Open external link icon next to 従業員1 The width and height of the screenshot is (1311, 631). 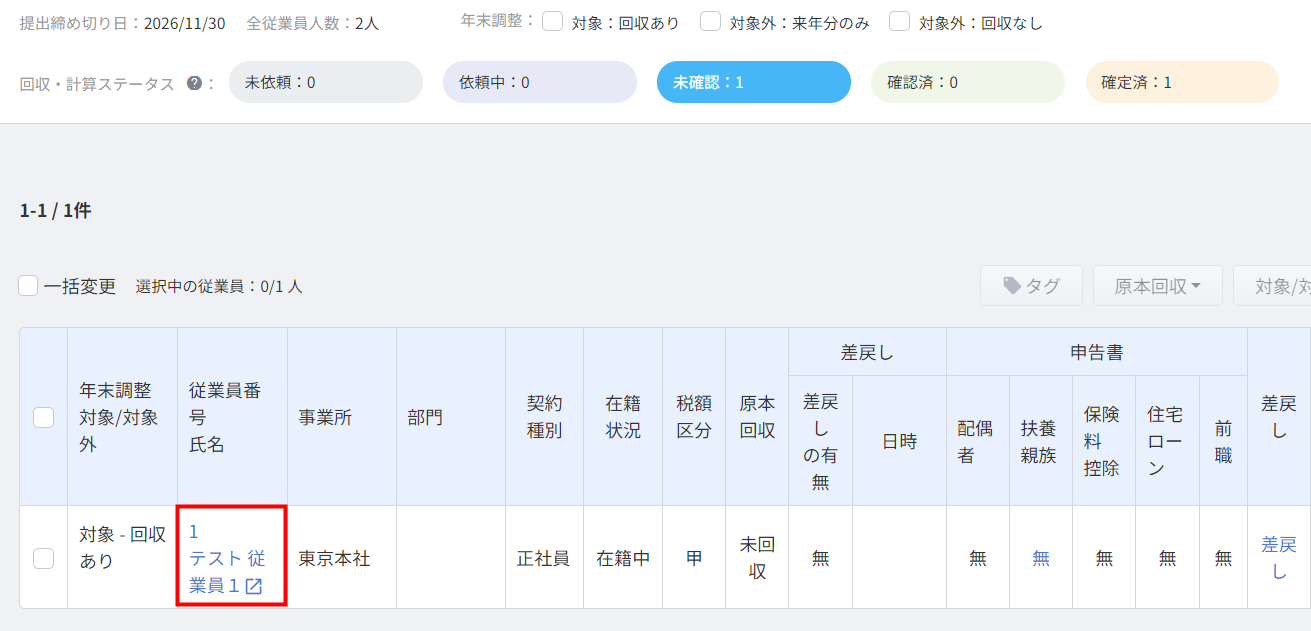254,587
